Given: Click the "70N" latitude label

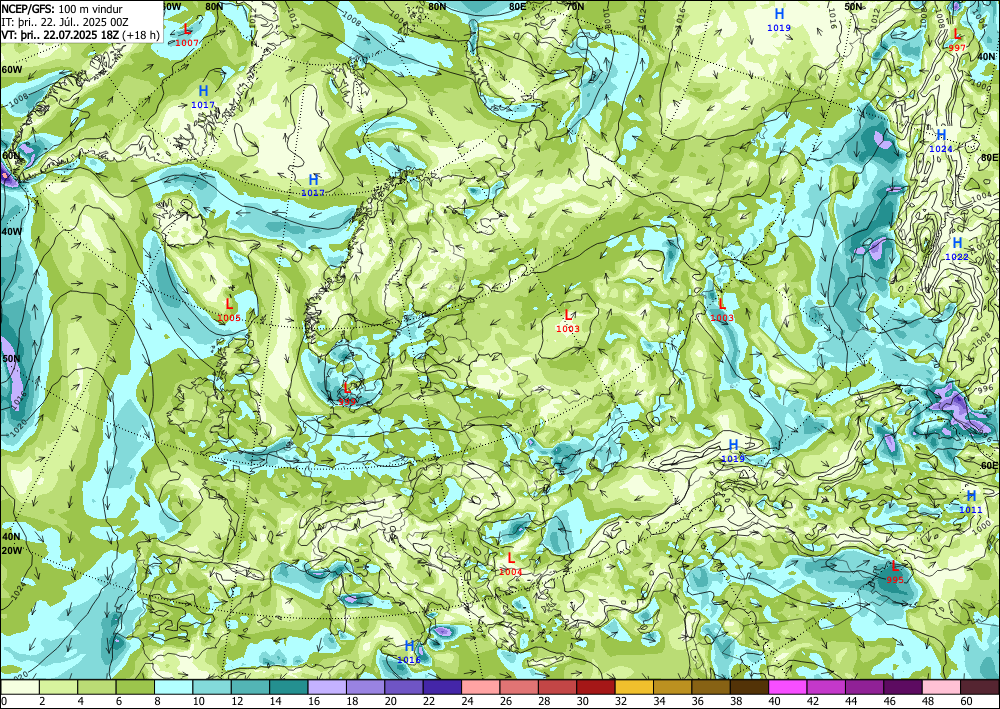Looking at the screenshot, I should click(x=575, y=6).
